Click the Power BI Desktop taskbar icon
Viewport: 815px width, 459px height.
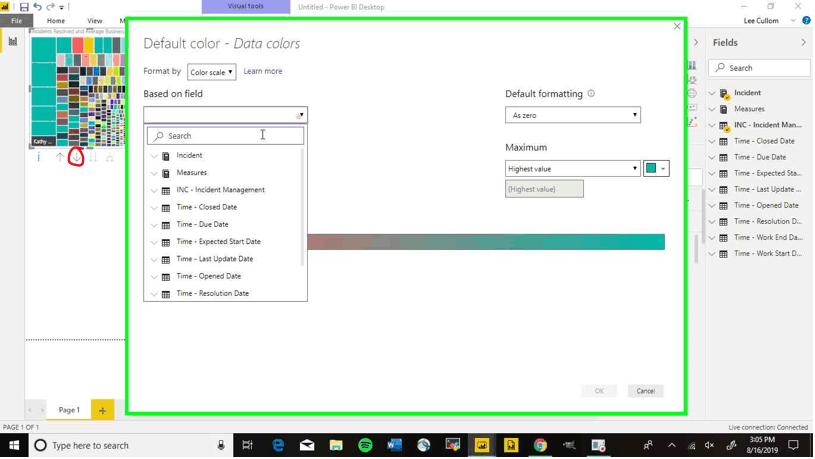pyautogui.click(x=482, y=445)
